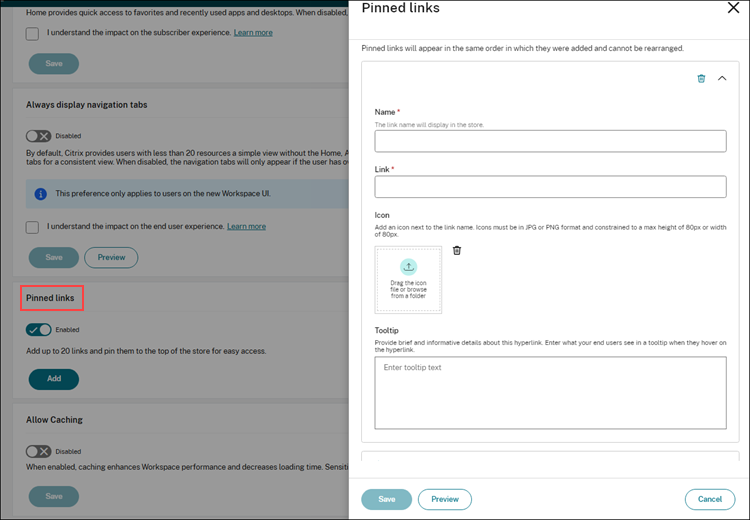The height and width of the screenshot is (520, 750).
Task: Click the upload icon in the drop zone
Action: point(408,267)
